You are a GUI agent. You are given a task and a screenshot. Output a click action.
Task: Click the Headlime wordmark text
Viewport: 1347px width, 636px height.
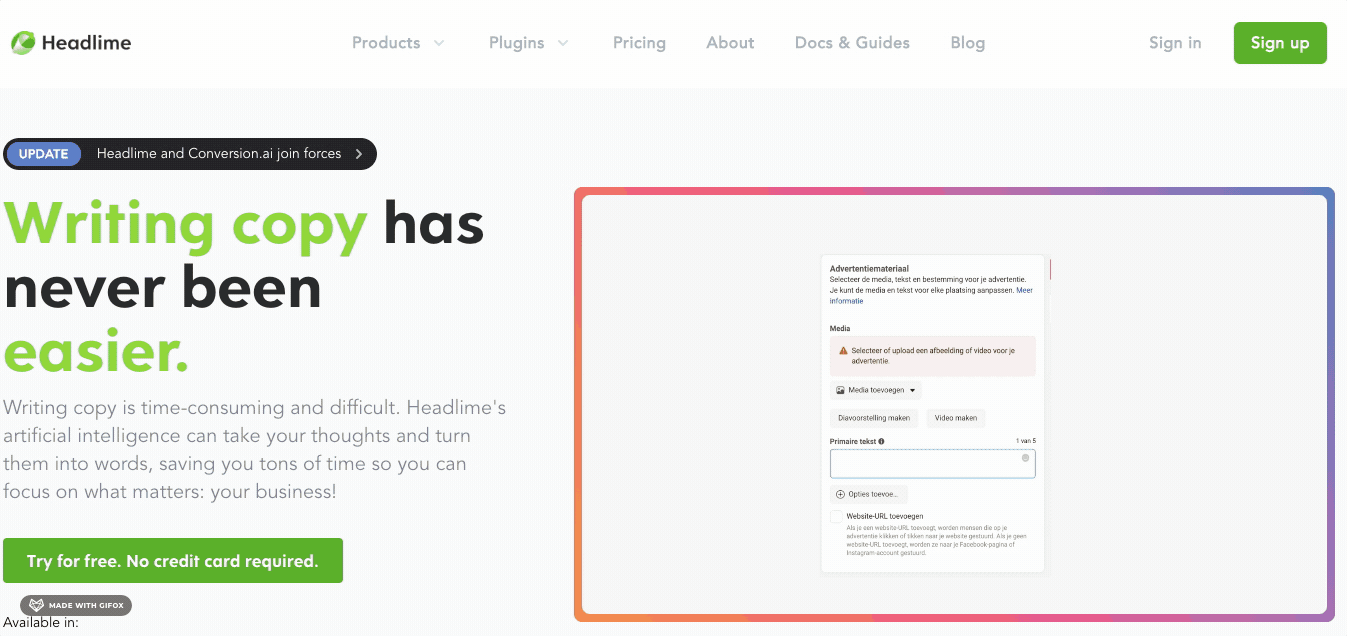tap(86, 43)
